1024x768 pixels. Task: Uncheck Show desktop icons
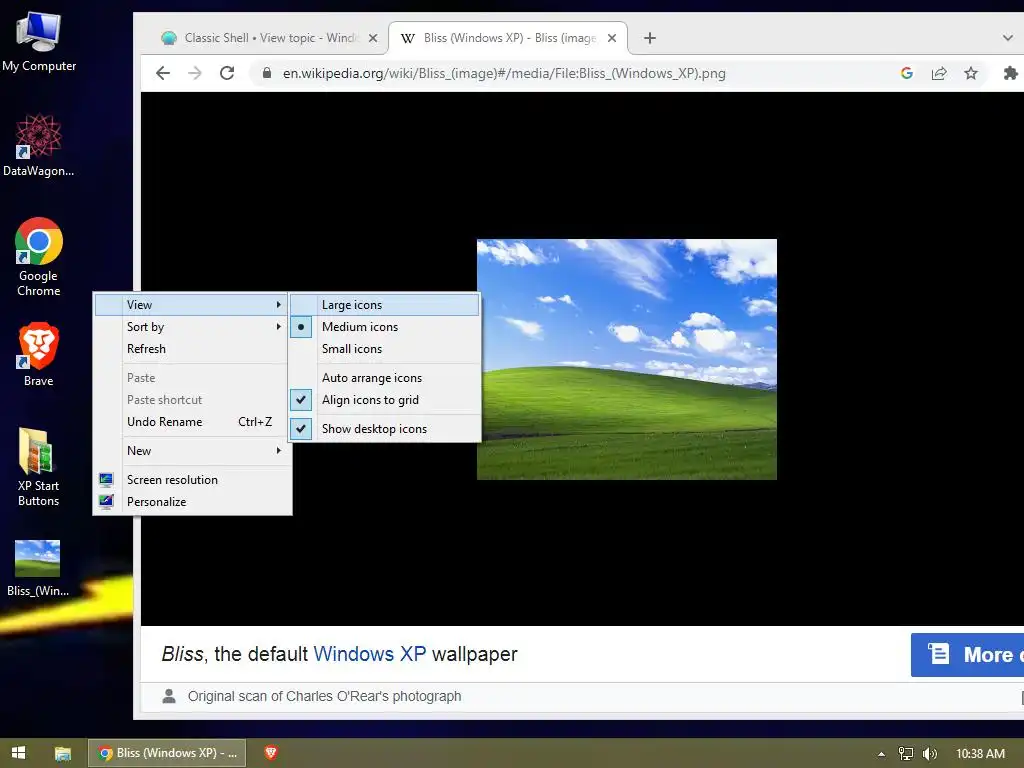[x=385, y=428]
